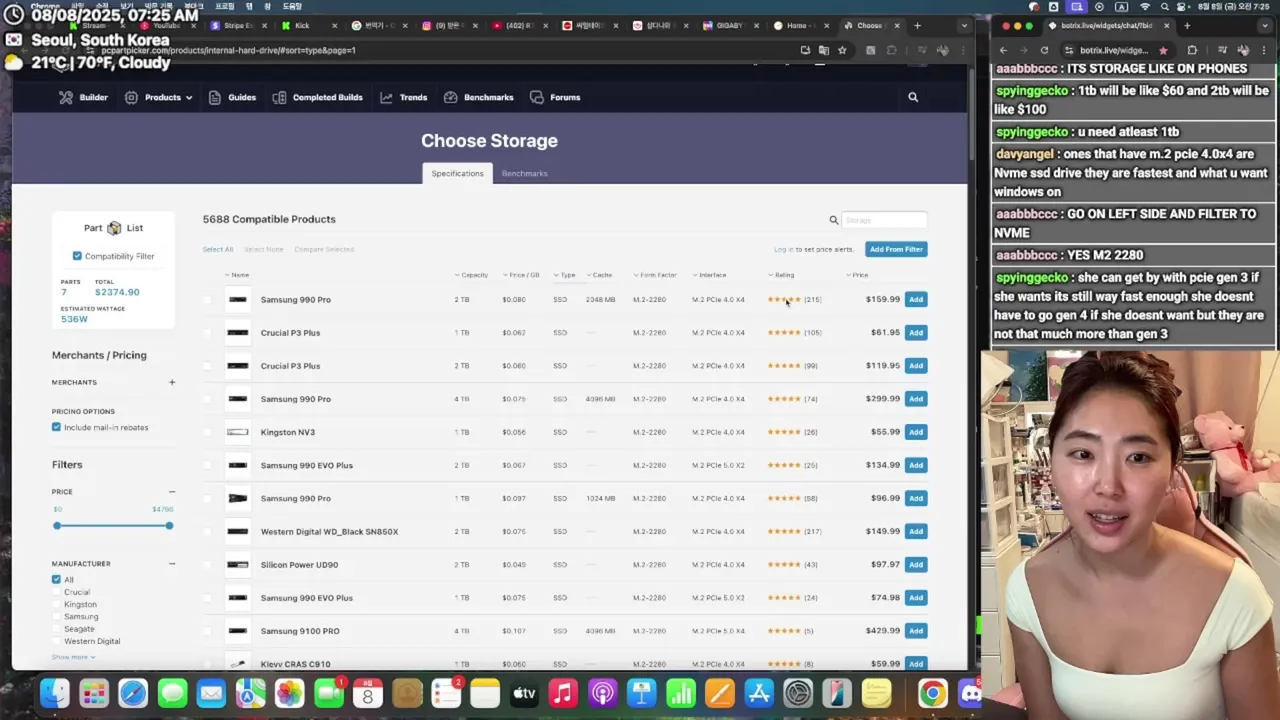Open the Forums chat bubble icon

(x=537, y=97)
